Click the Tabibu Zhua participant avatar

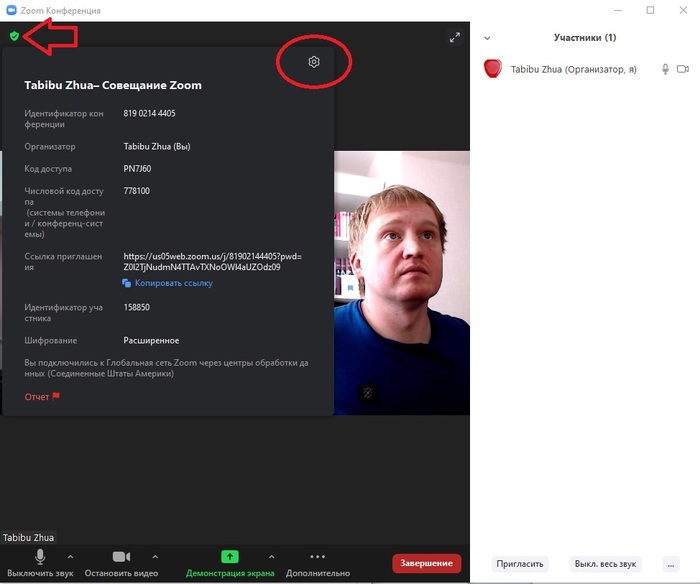pos(492,69)
